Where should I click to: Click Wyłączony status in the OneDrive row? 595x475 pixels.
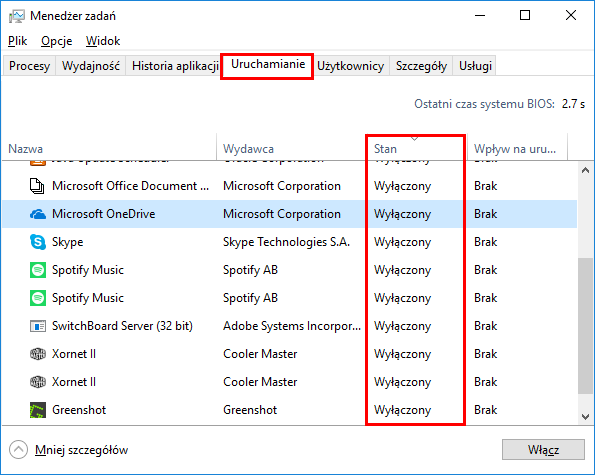(x=403, y=214)
